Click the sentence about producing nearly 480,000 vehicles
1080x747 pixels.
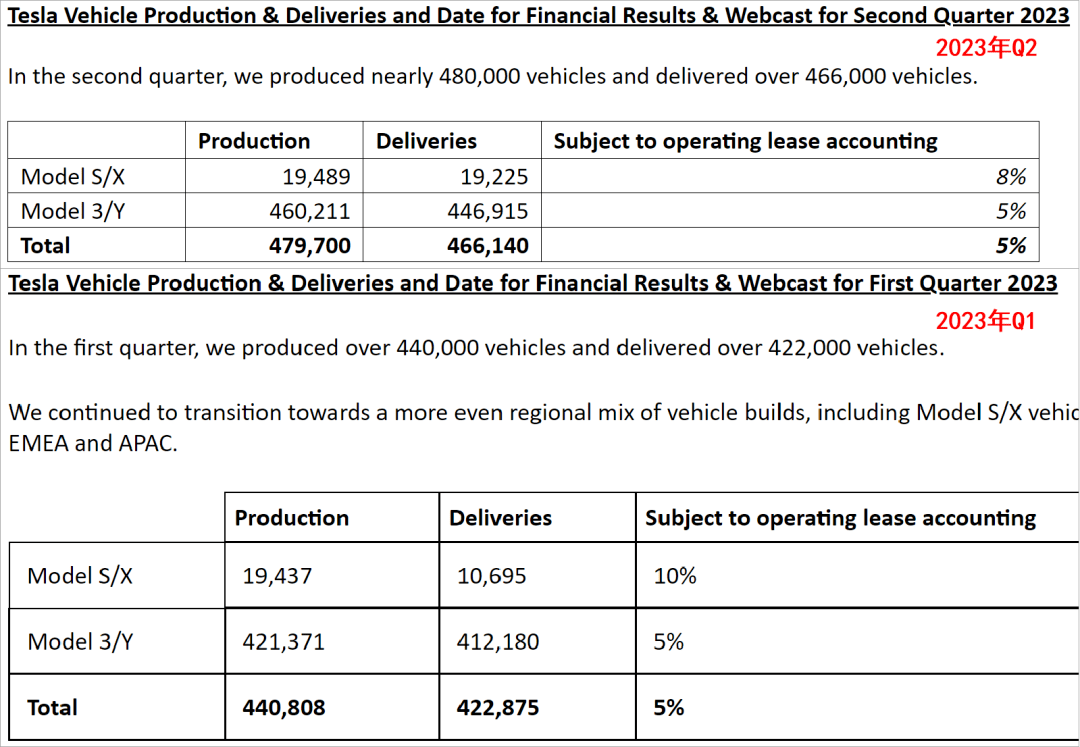(492, 76)
